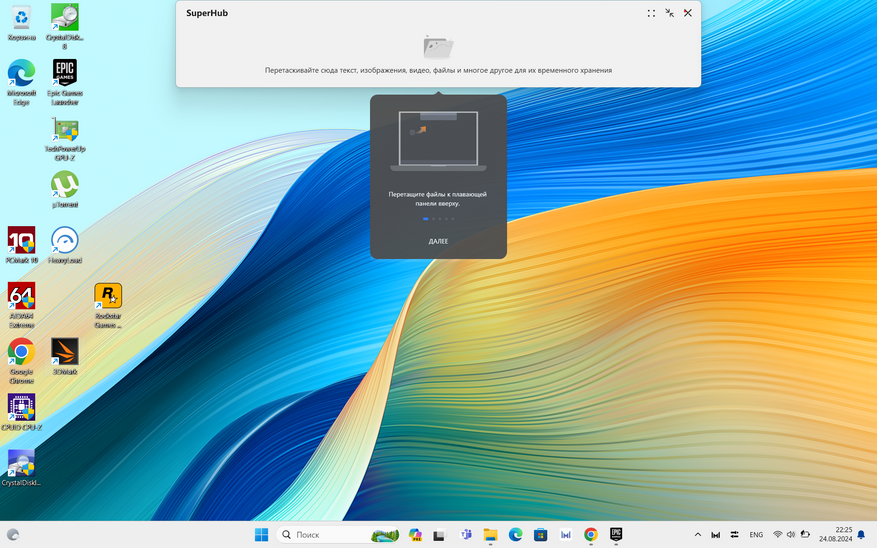Select the PCMark 10 desktop shortcut
The image size is (877, 548).
(x=21, y=241)
